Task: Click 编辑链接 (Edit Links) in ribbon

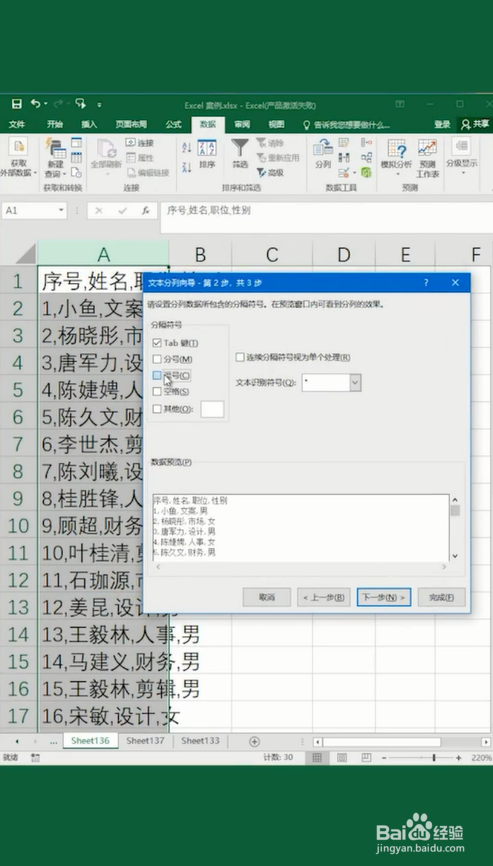Action: coord(147,173)
